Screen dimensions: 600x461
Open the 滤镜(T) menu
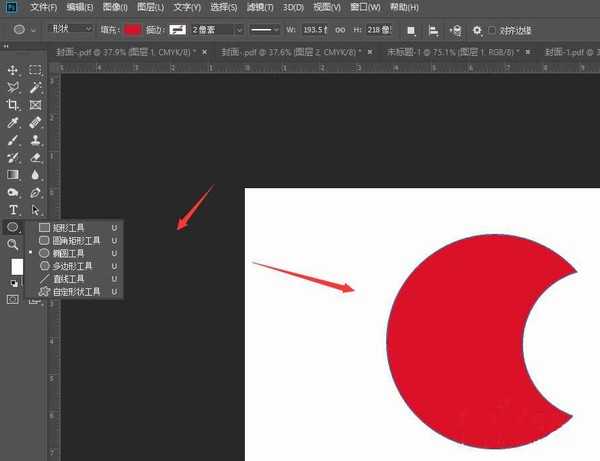[x=257, y=7]
